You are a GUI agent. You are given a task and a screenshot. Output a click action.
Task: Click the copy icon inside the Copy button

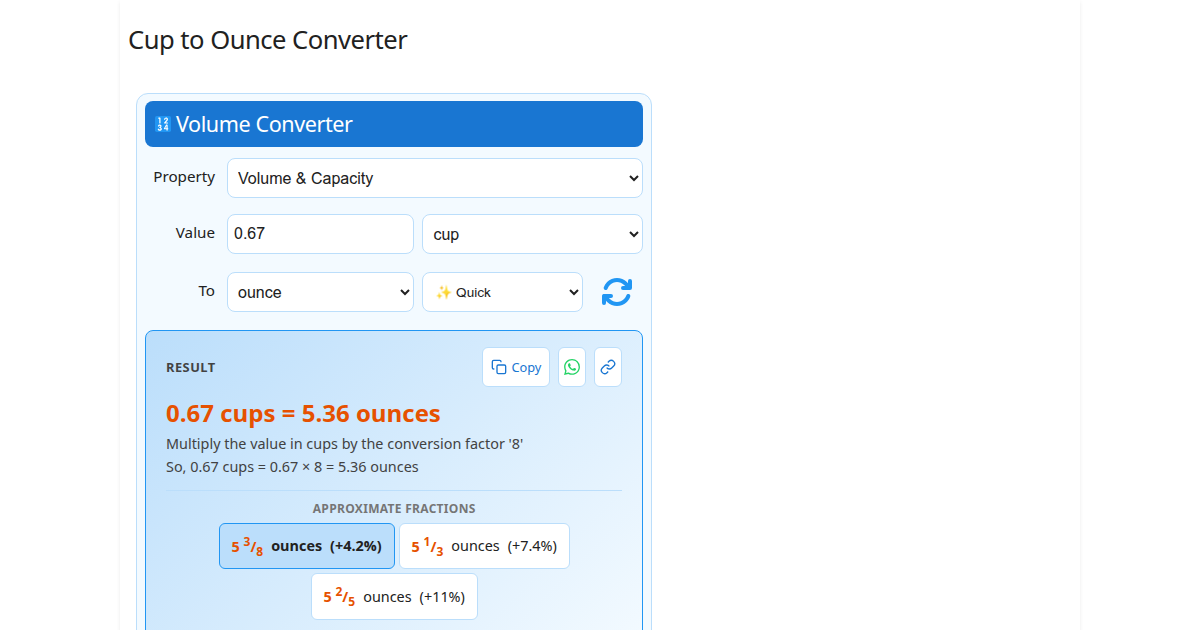tap(498, 367)
